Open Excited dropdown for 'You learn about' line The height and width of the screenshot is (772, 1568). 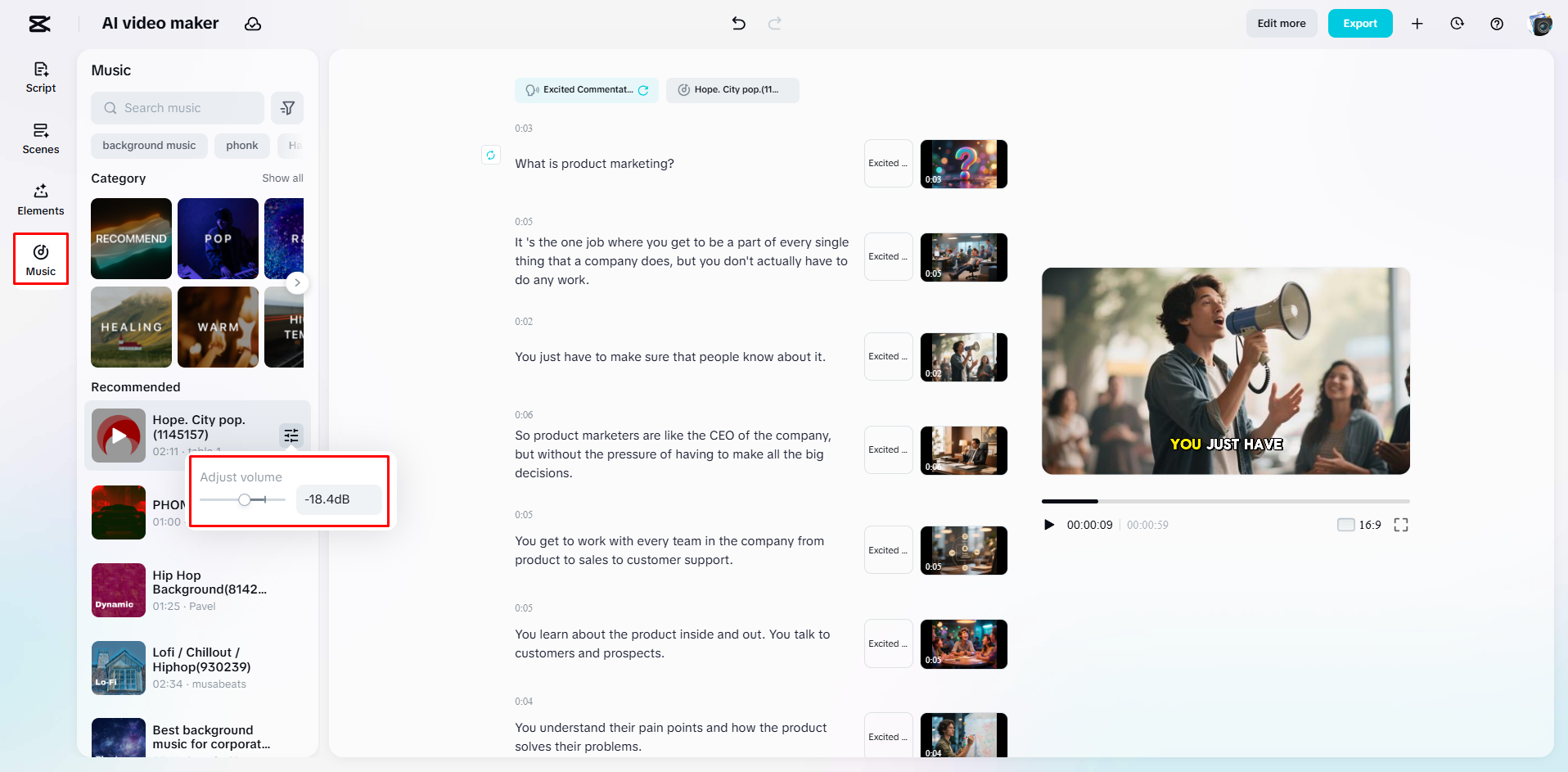point(889,643)
